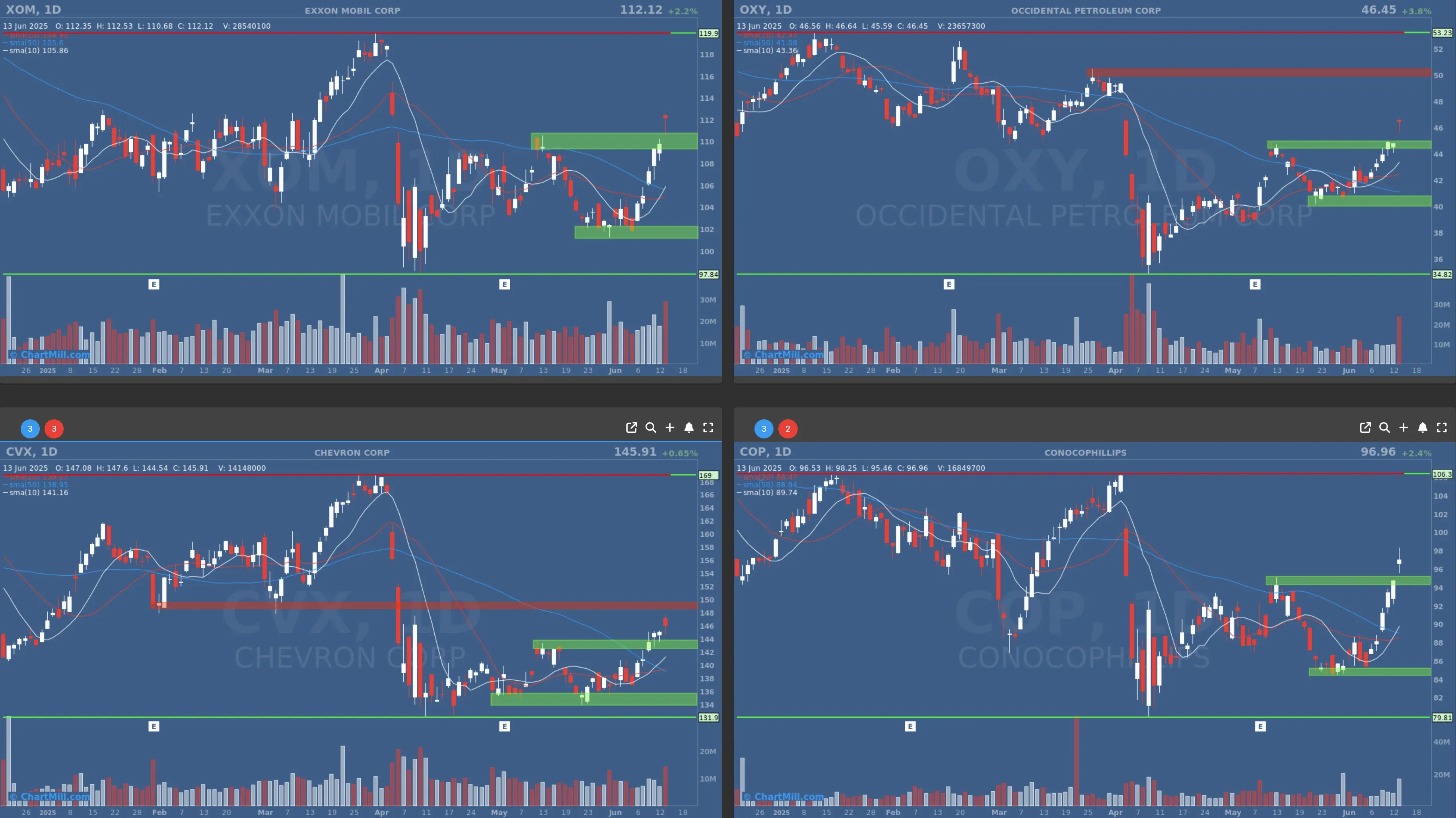
Task: Click CVX sma(10) 141.16 legend
Action: [36, 493]
